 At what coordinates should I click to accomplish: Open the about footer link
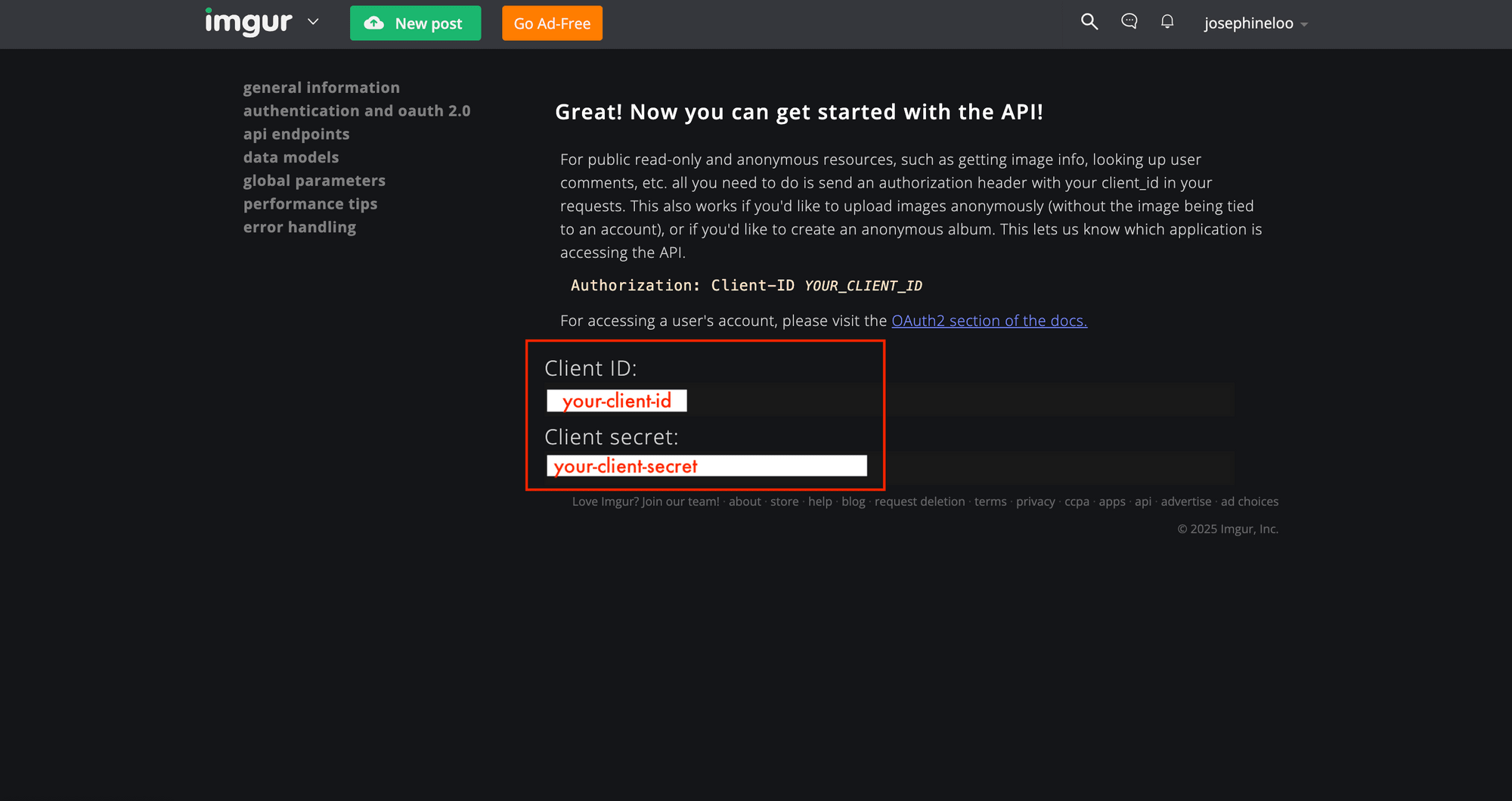pyautogui.click(x=745, y=501)
